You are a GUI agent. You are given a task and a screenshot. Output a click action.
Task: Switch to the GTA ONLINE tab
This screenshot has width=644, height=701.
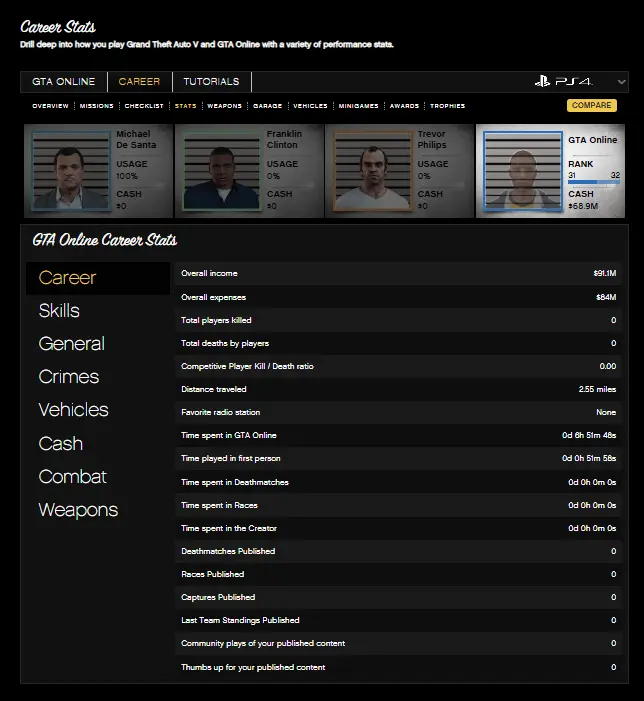[x=64, y=82]
